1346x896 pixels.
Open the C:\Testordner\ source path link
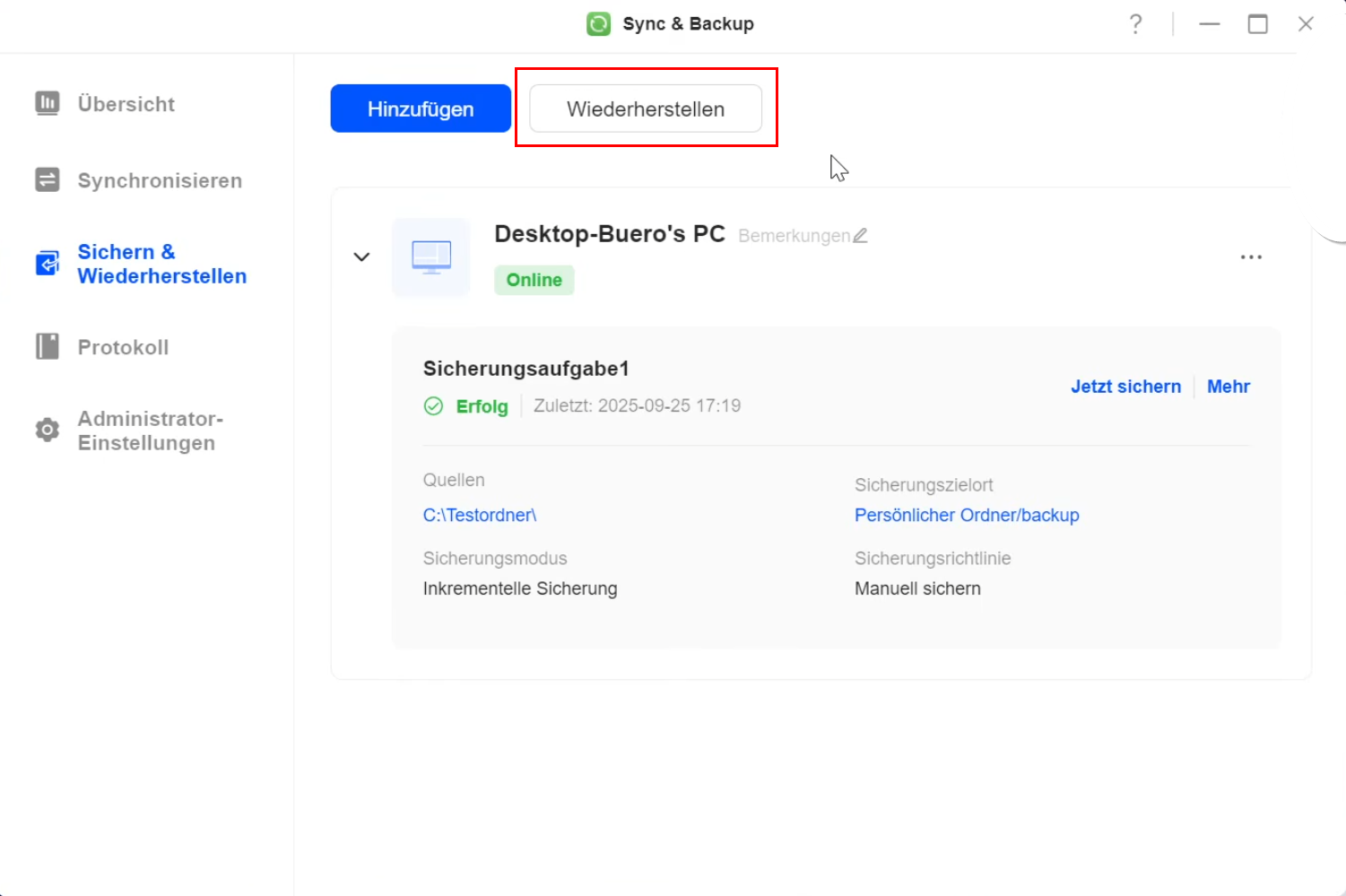pos(480,515)
